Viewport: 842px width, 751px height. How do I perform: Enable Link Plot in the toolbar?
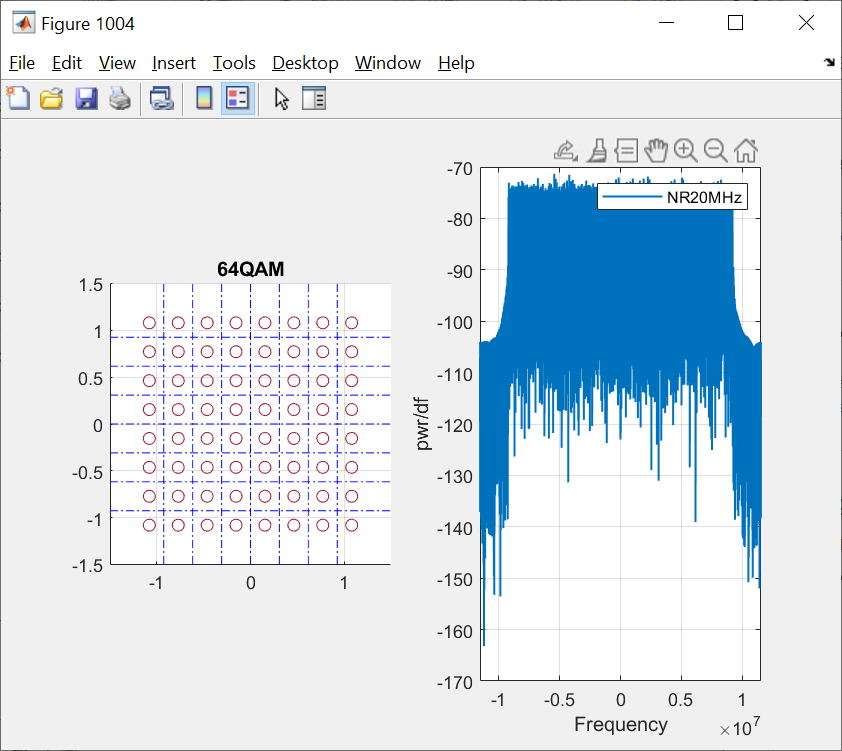[x=161, y=98]
